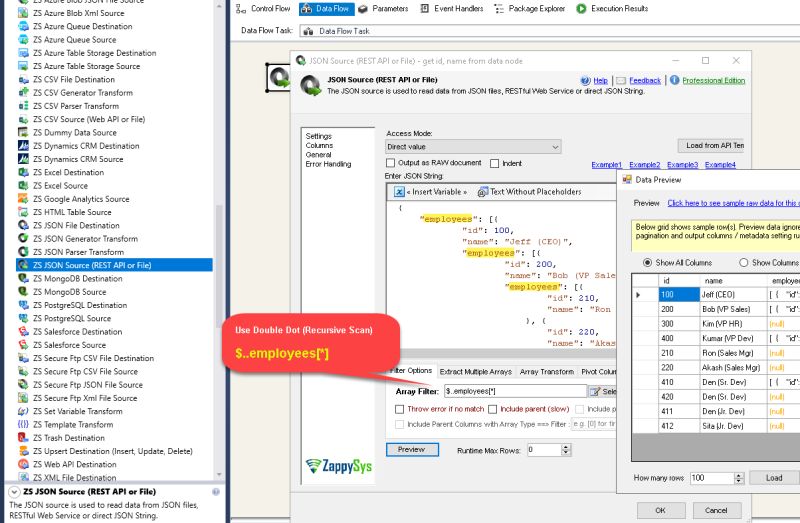Image resolution: width=800 pixels, height=523 pixels.
Task: Open the Execution Results tab
Action: (612, 8)
